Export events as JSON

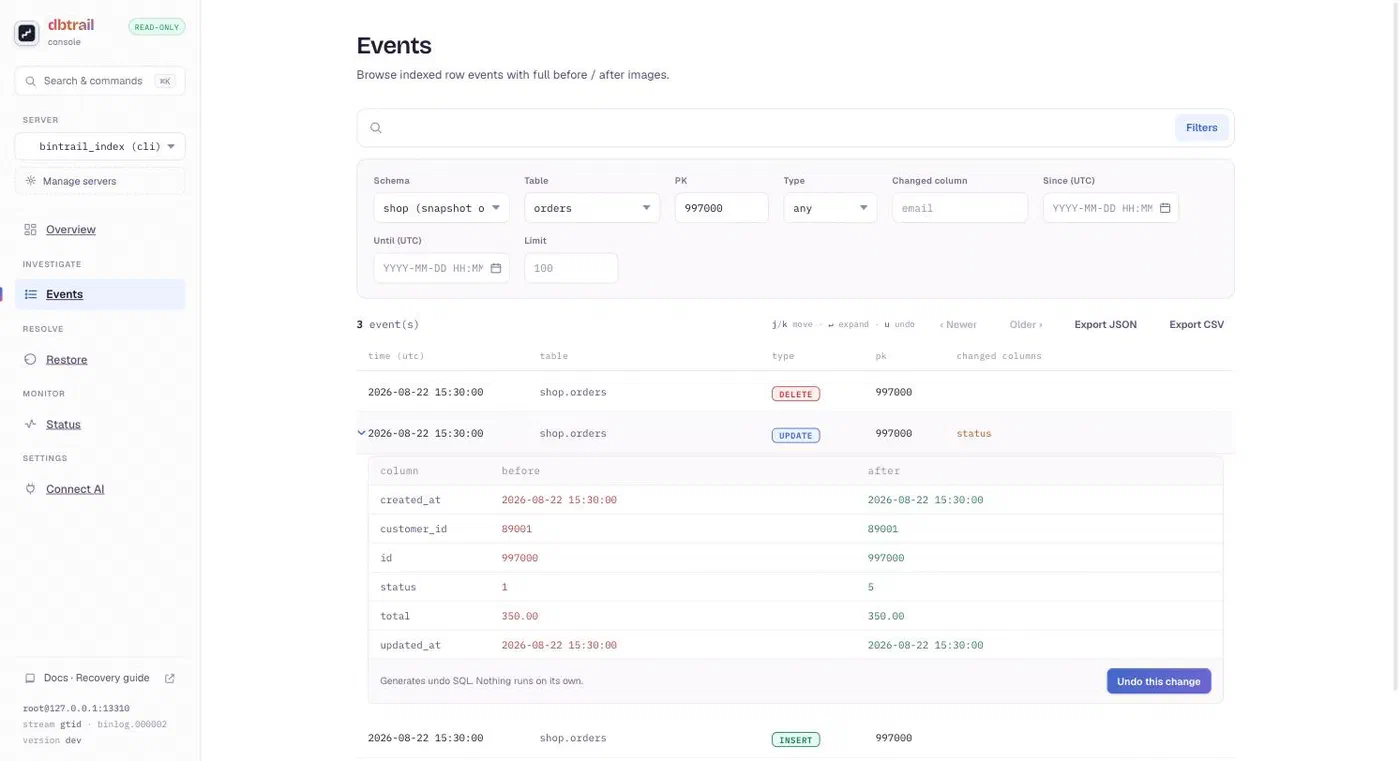click(1105, 325)
